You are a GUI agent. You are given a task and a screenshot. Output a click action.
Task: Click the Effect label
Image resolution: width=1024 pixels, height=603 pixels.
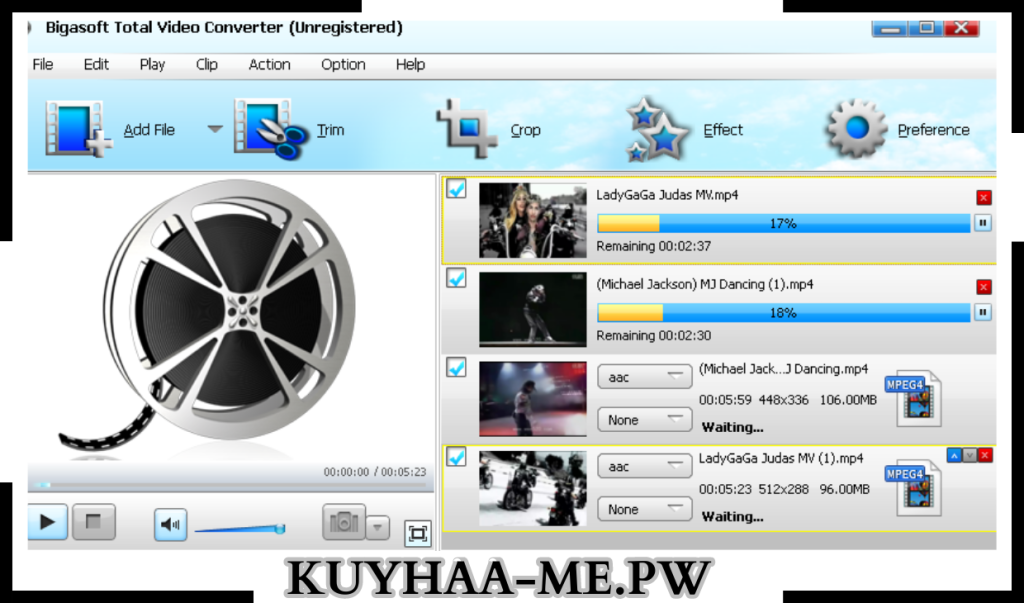coord(723,130)
